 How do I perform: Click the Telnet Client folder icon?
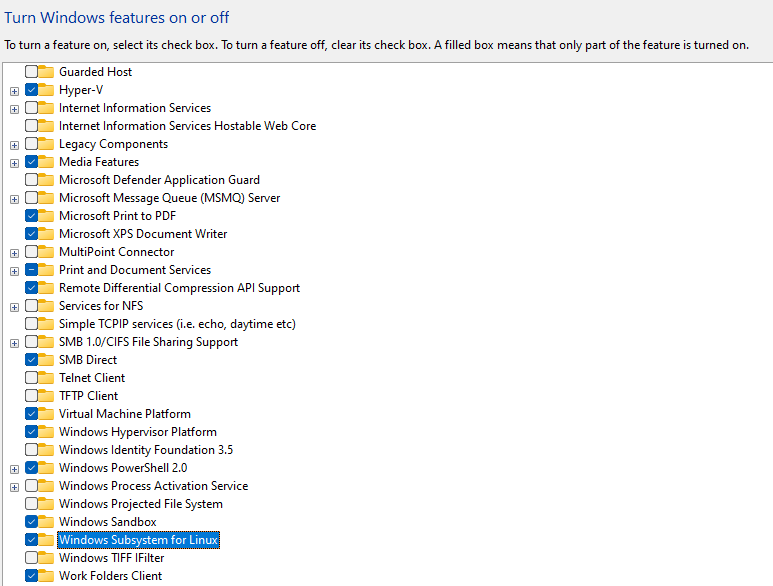[x=46, y=378]
